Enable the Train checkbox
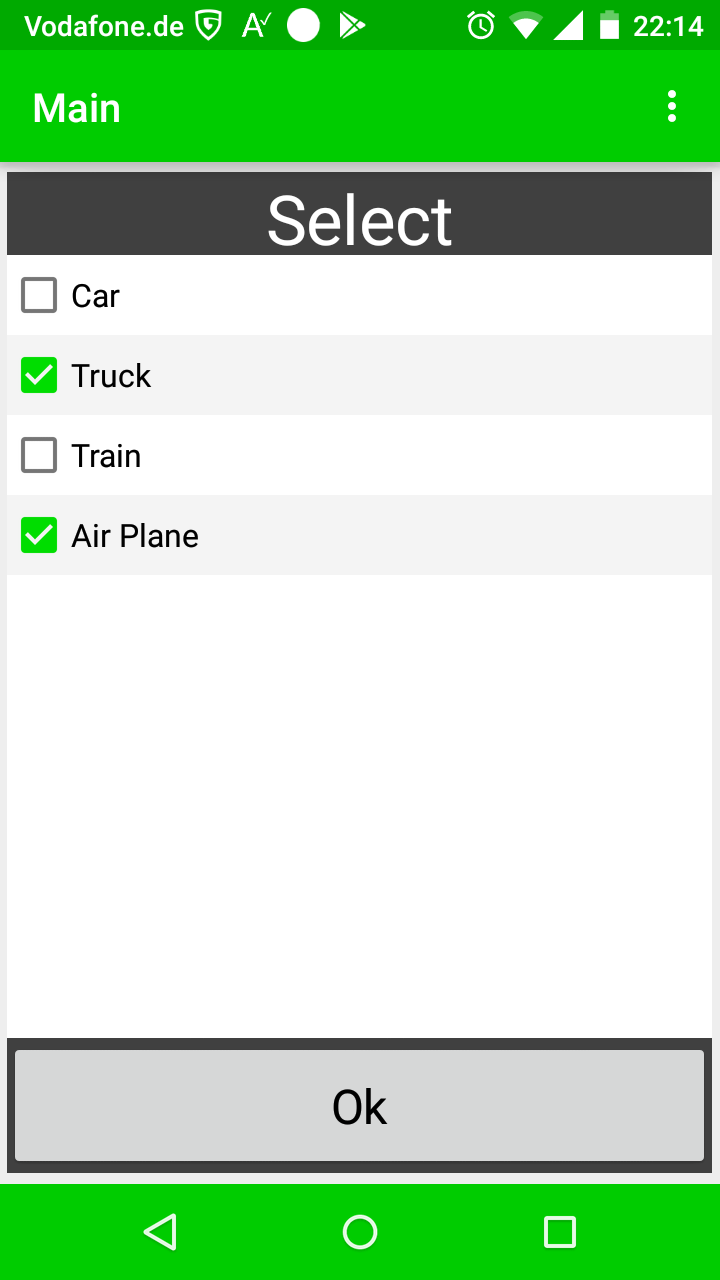The image size is (720, 1280). pos(39,456)
